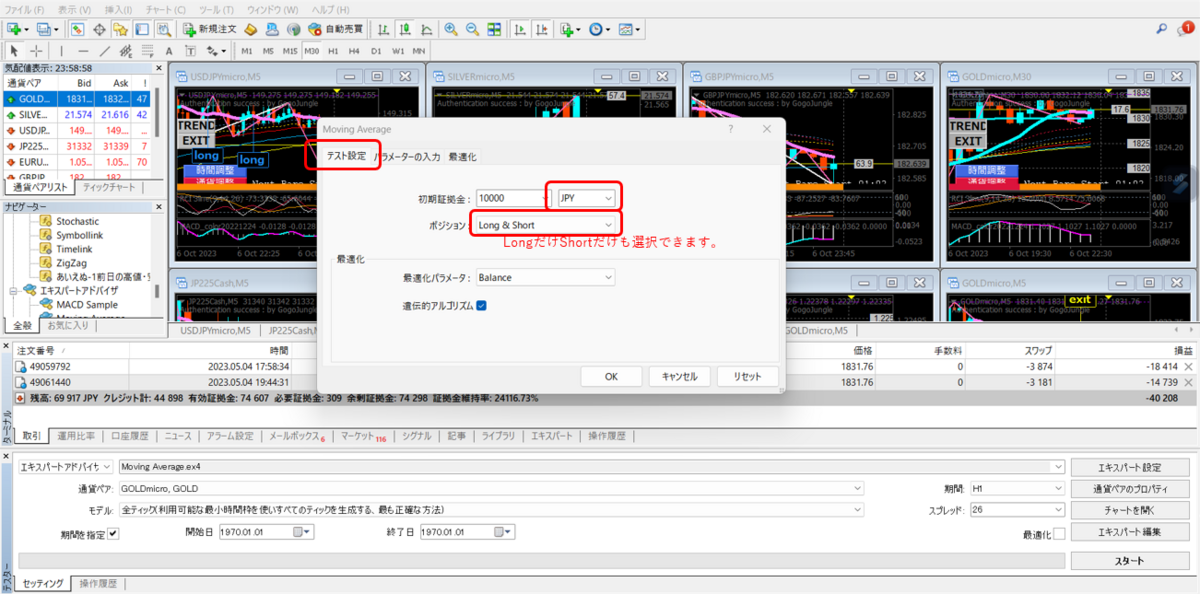The image size is (1200, 594).
Task: Open the 口座履歴 terminal tab
Action: (x=129, y=436)
